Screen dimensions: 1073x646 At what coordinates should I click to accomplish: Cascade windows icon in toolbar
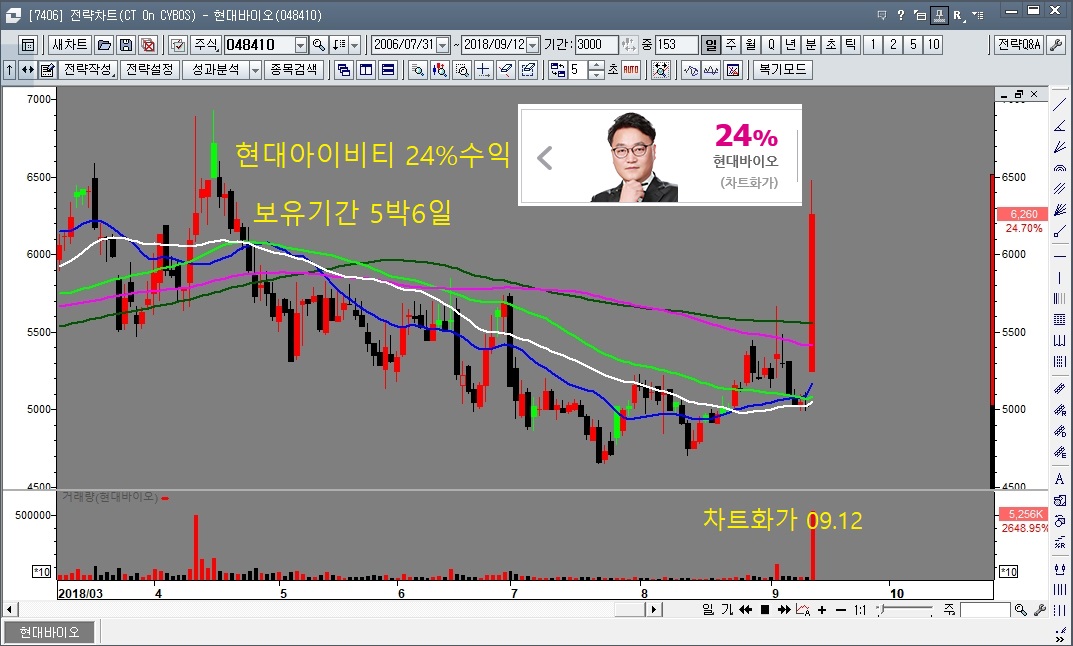[x=344, y=70]
